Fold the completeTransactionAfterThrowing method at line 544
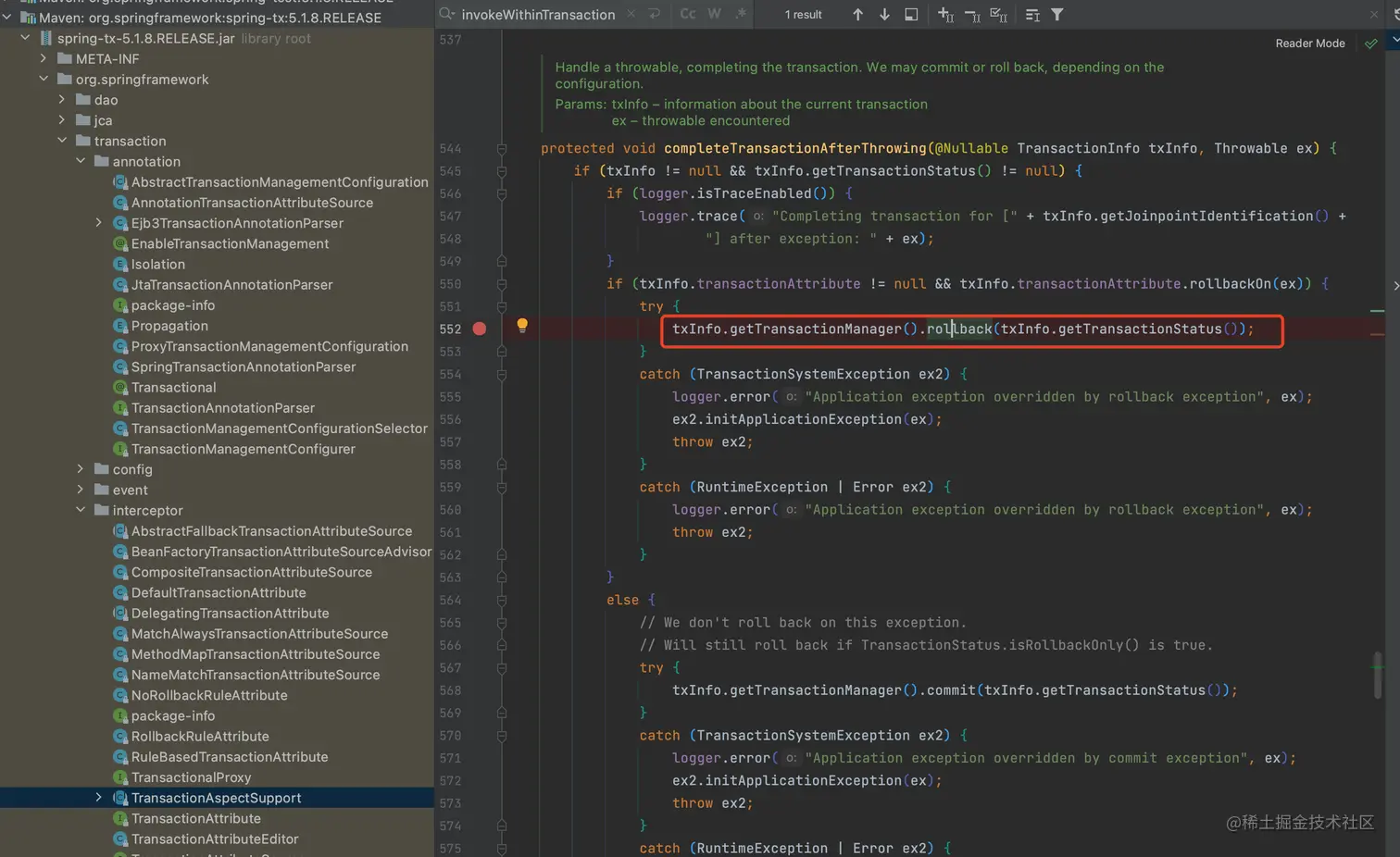 click(502, 149)
